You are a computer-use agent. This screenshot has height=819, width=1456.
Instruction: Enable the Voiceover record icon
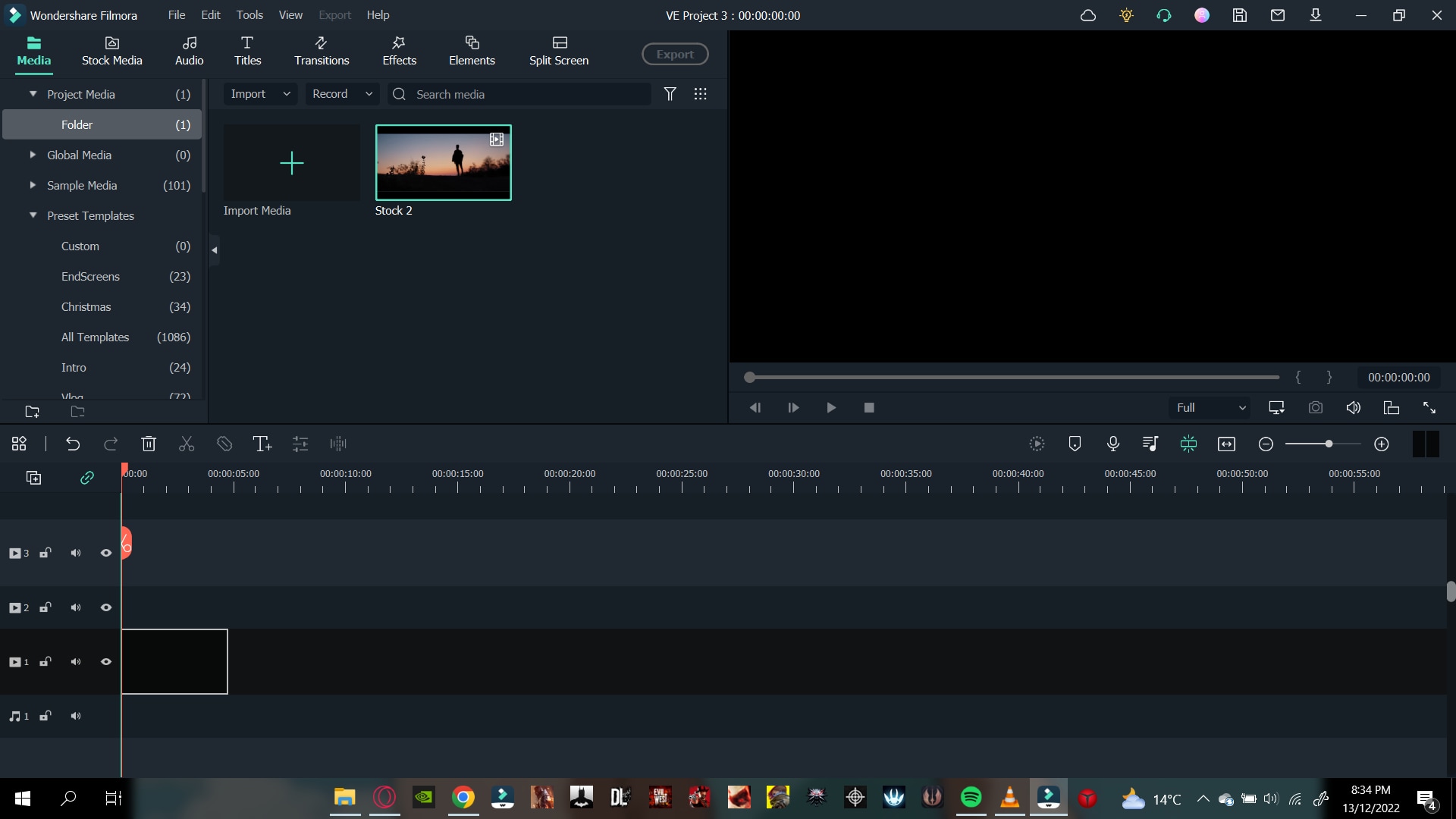coord(1113,444)
